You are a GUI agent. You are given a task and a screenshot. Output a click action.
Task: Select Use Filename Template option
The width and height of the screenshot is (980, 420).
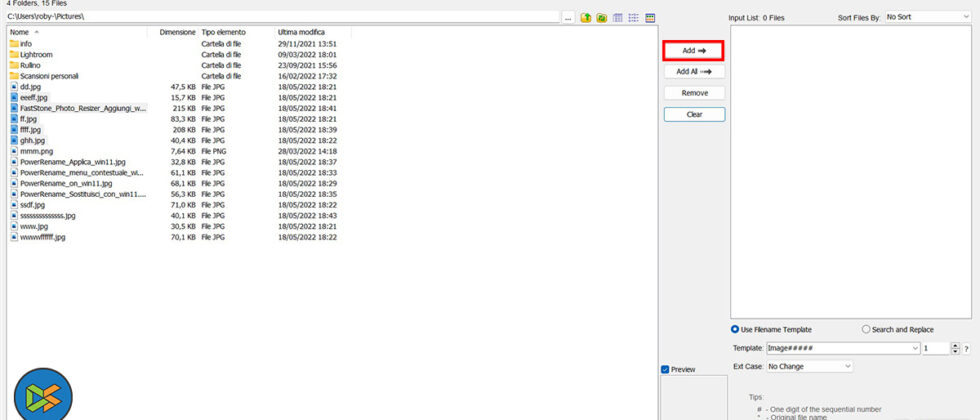click(734, 329)
